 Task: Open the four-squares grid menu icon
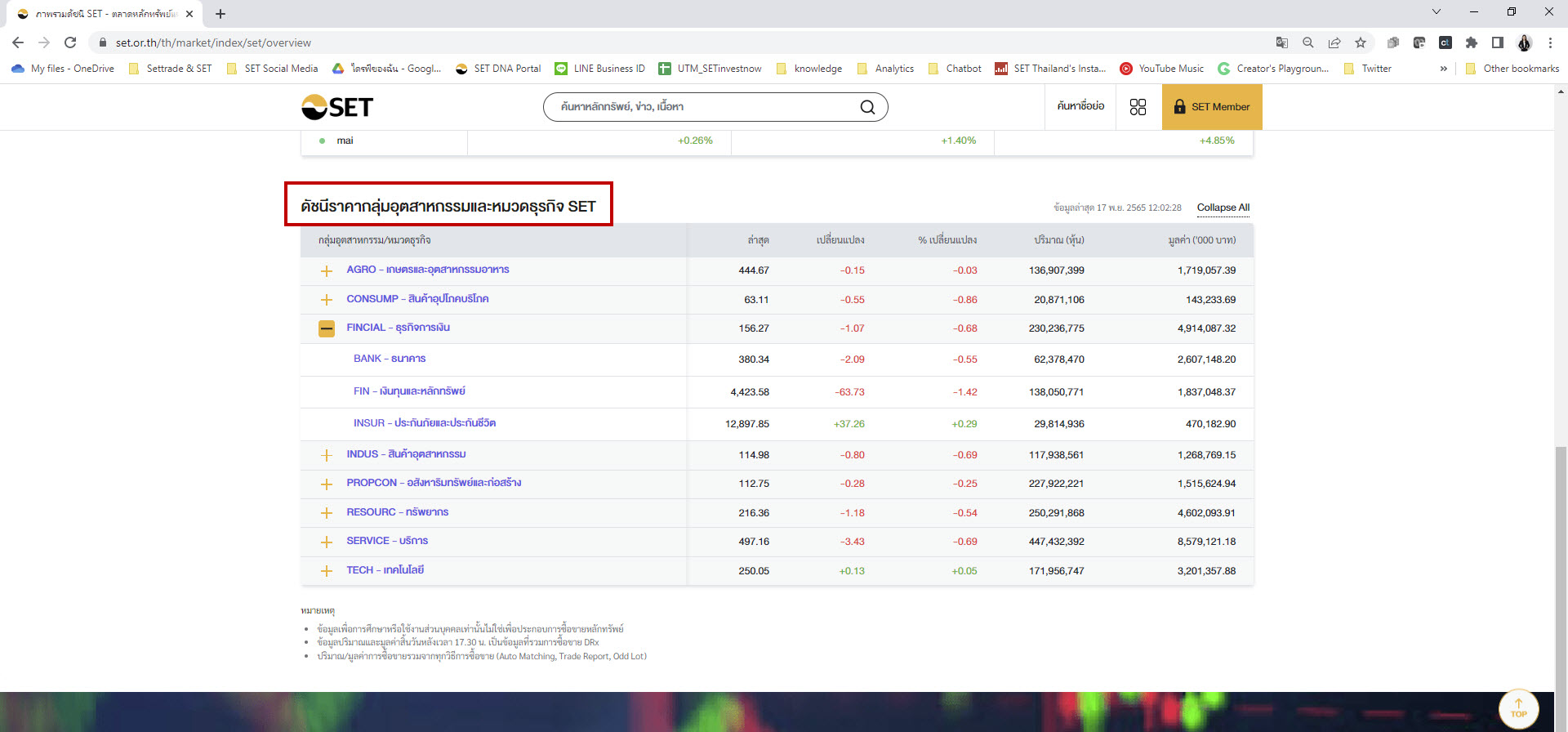1138,107
